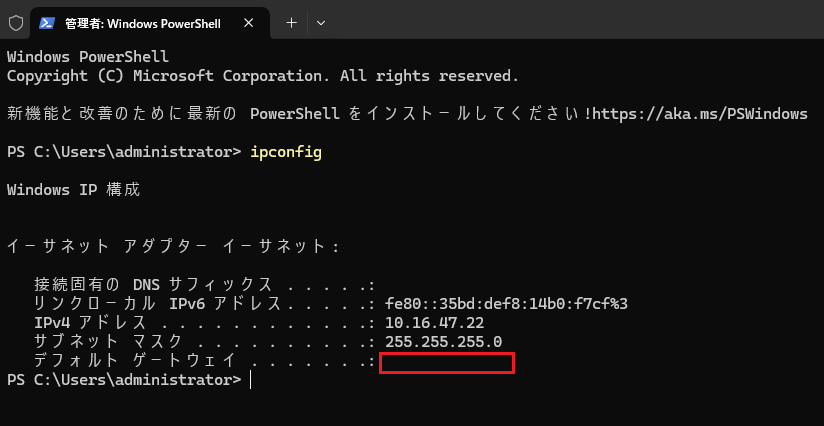Click the typed ipconfig command
824x426 pixels.
click(x=286, y=153)
